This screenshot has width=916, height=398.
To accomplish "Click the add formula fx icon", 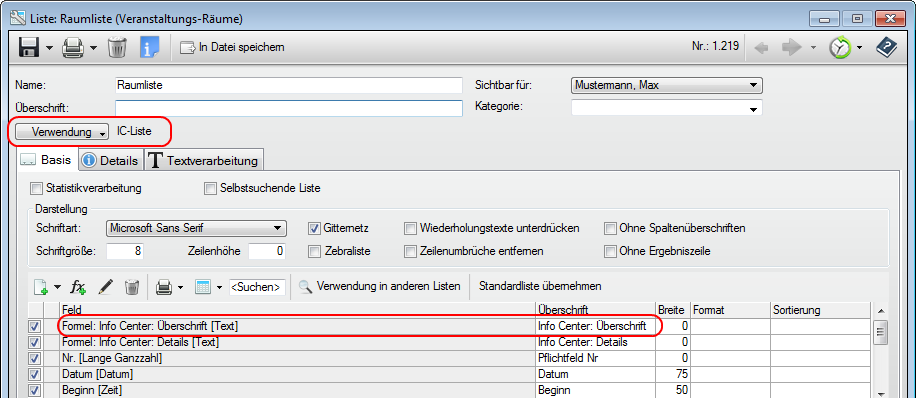I will tap(78, 287).
